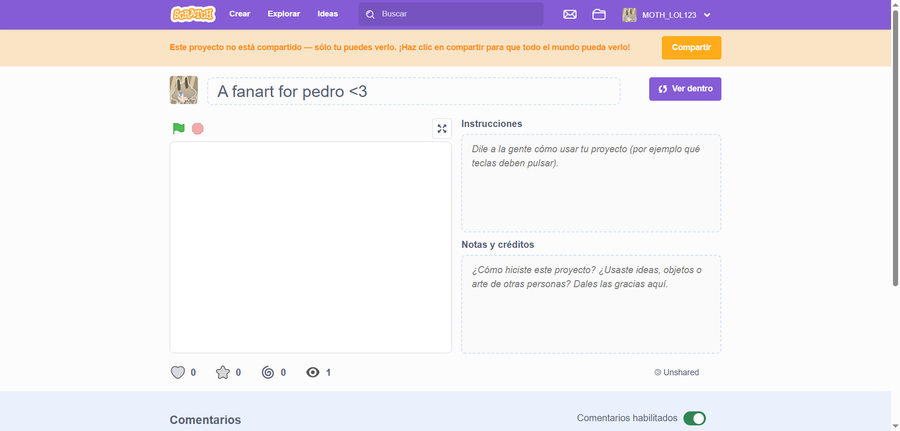Open the Explorar menu item
The height and width of the screenshot is (431, 900).
284,14
